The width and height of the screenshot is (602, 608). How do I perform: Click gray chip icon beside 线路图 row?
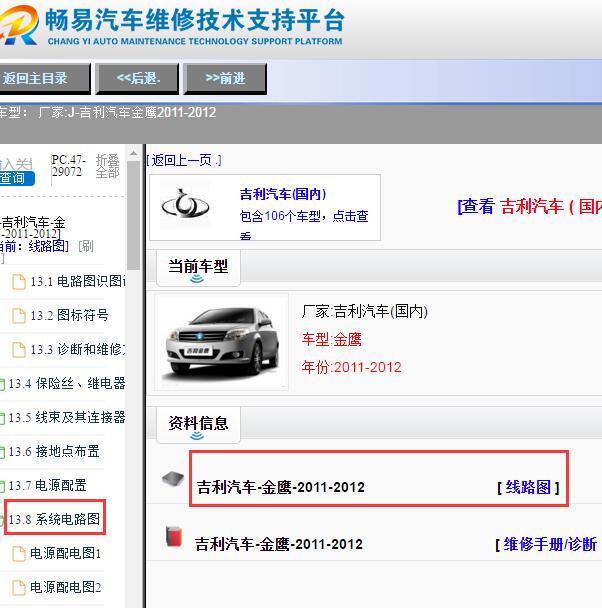click(x=173, y=478)
